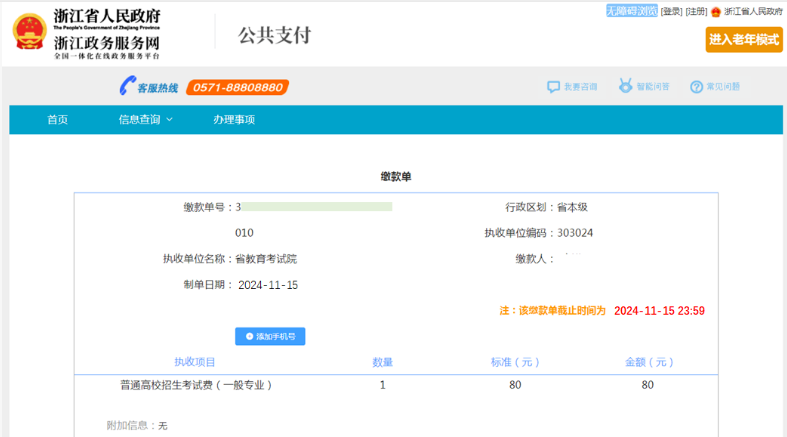Click the 公共支付 page heading
The height and width of the screenshot is (437, 787).
[x=274, y=35]
